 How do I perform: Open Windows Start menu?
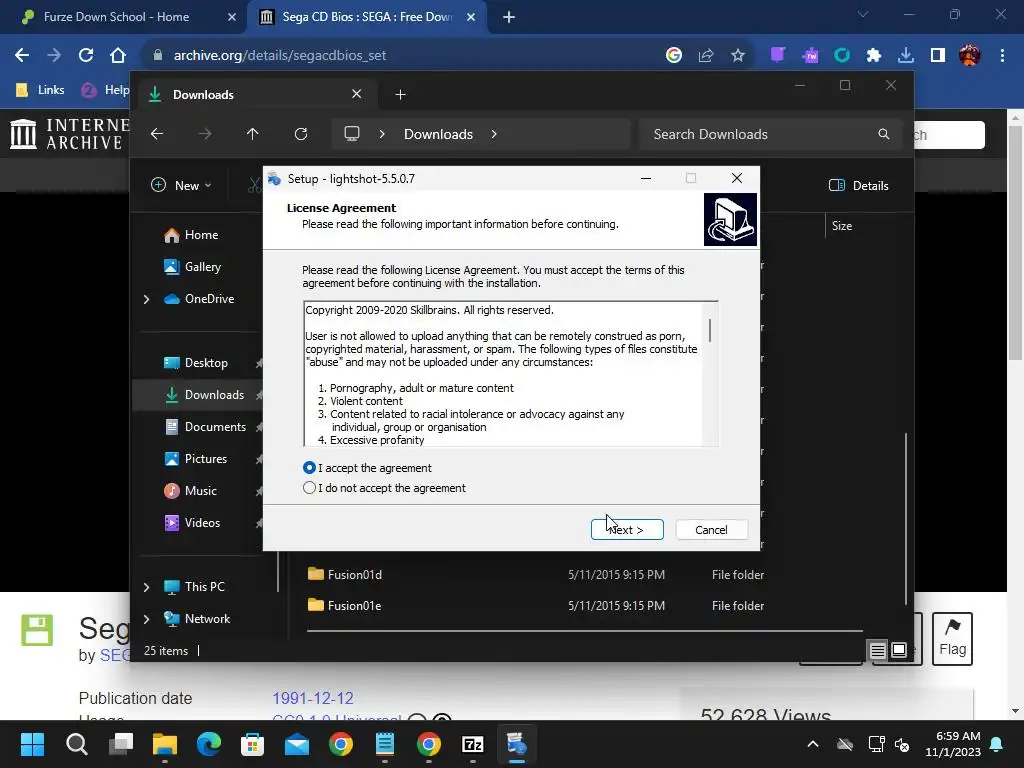pyautogui.click(x=32, y=744)
